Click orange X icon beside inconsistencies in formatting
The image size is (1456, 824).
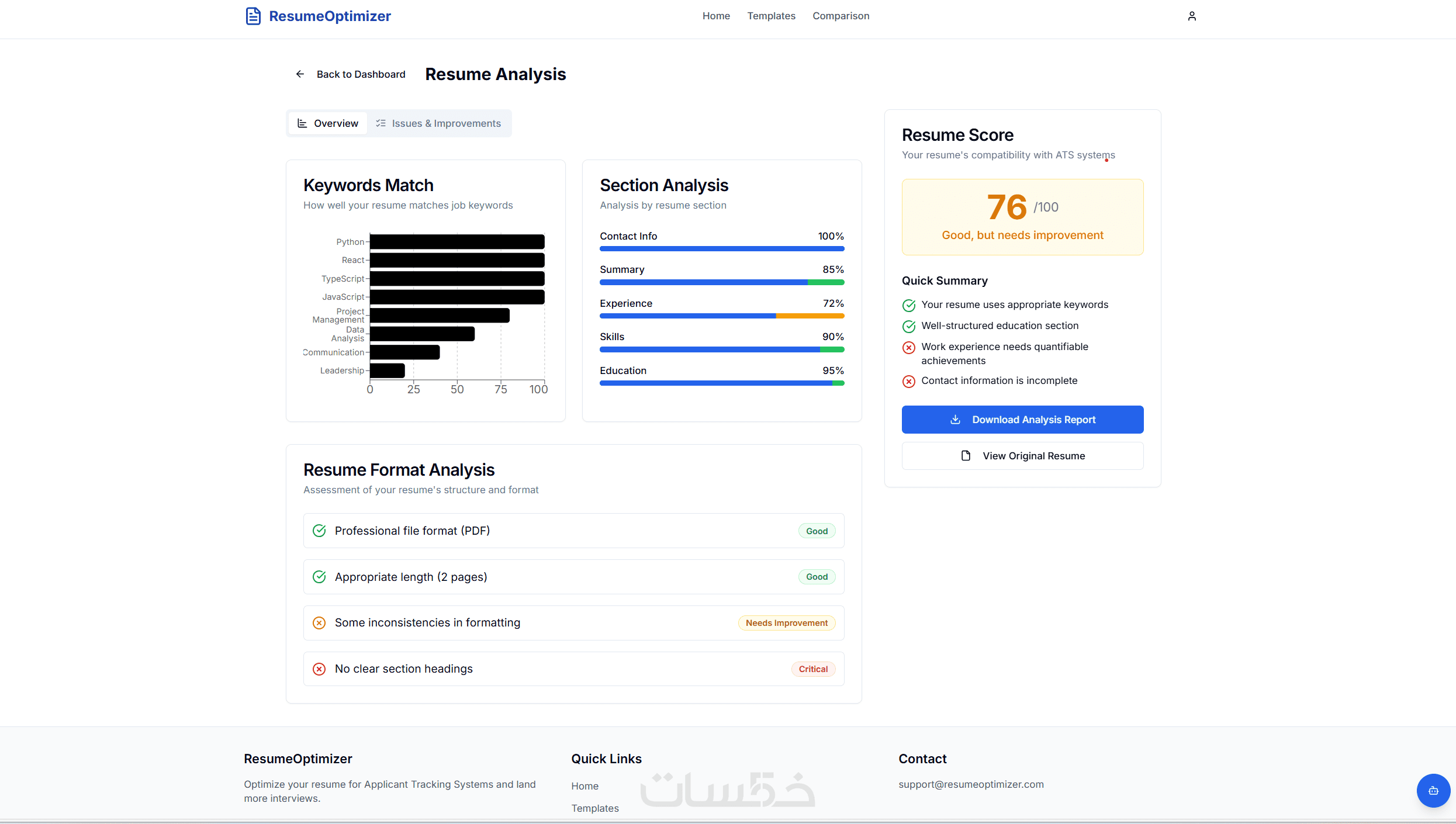pyautogui.click(x=319, y=623)
